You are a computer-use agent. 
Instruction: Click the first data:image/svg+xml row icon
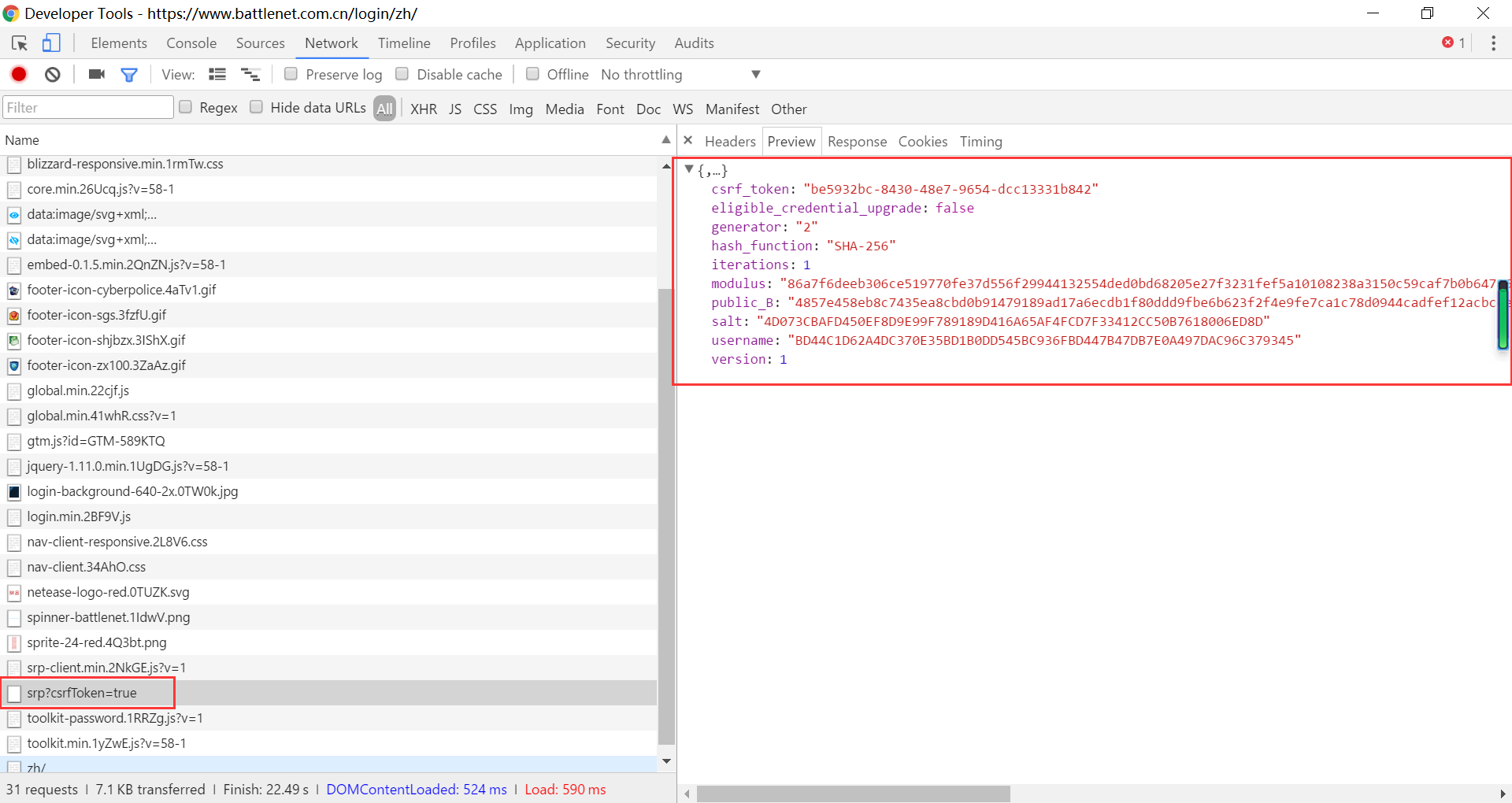(14, 215)
